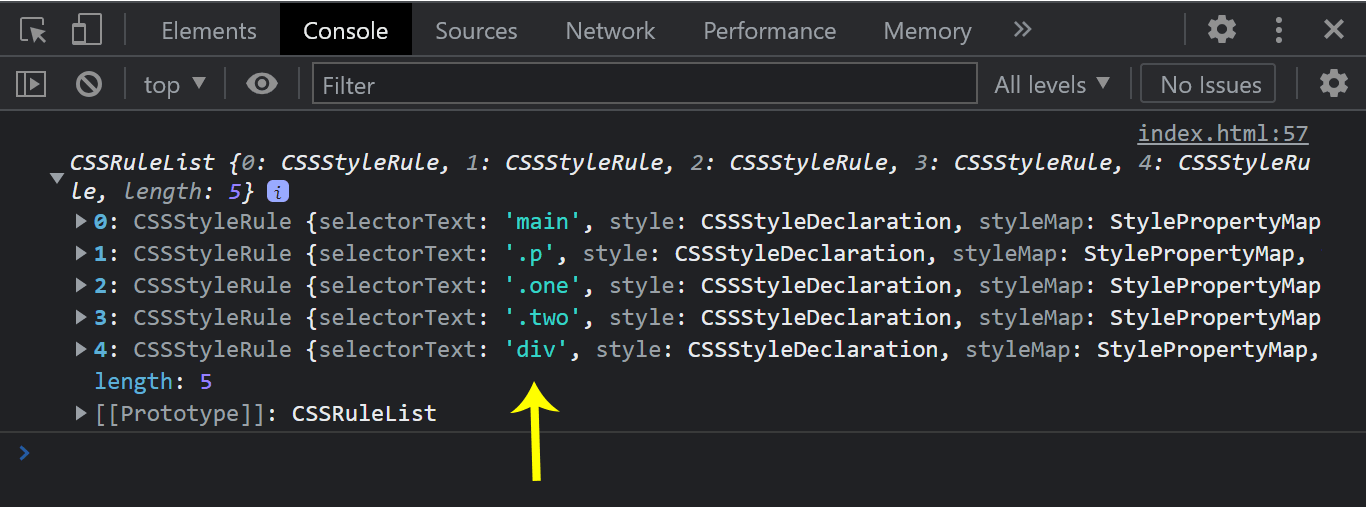Activate the inspect element picker icon
Viewport: 1366px width, 507px height.
[34, 30]
